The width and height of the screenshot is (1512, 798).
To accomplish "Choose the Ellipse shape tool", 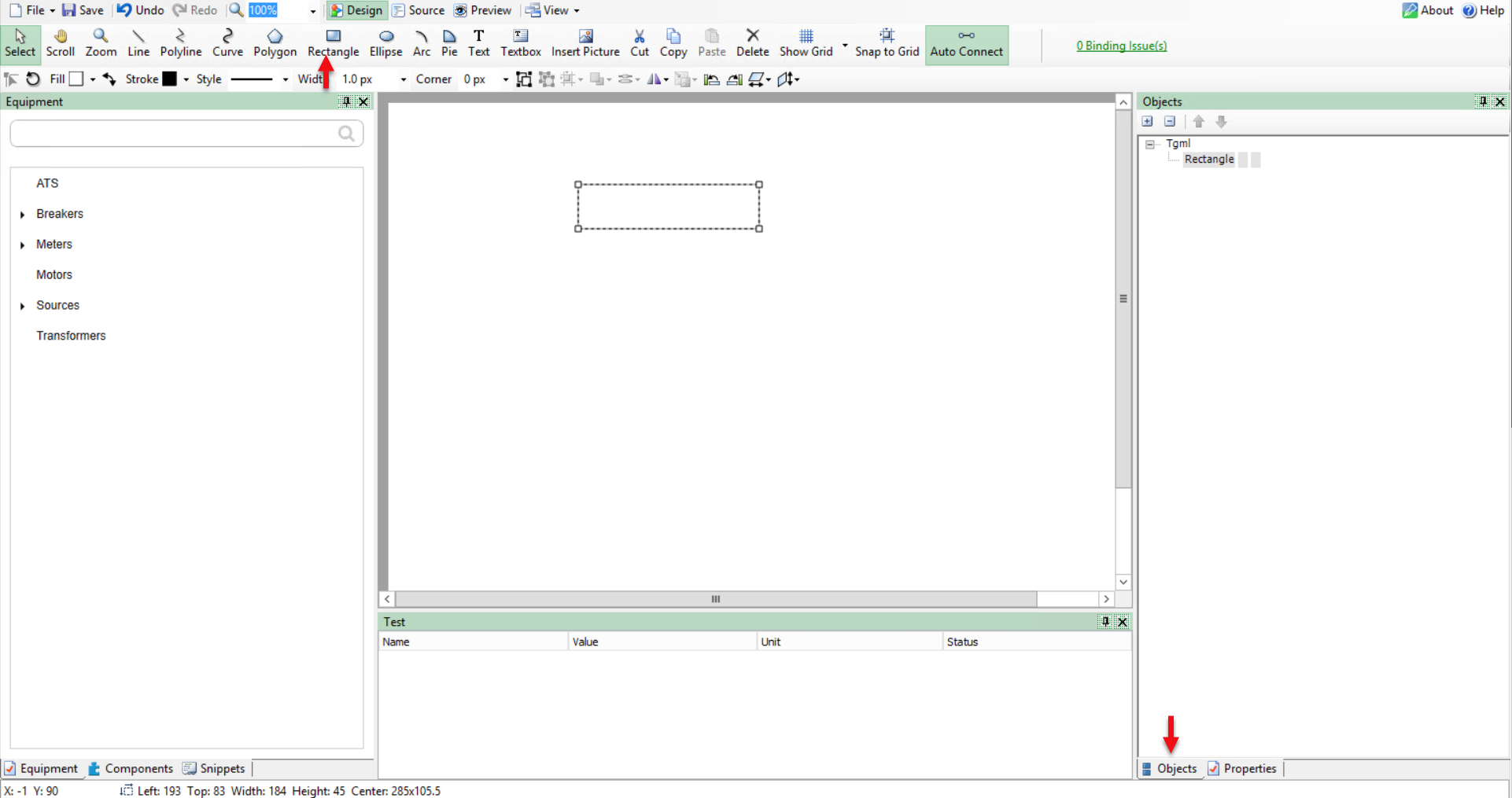I will point(385,43).
